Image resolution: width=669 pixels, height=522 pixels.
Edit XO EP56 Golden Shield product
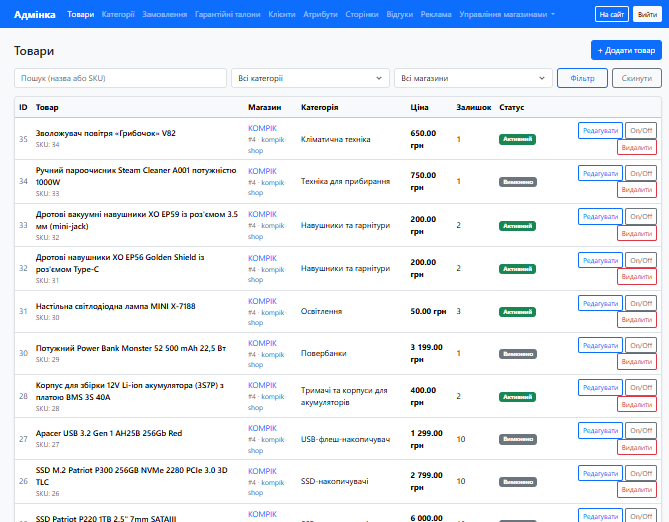600,260
